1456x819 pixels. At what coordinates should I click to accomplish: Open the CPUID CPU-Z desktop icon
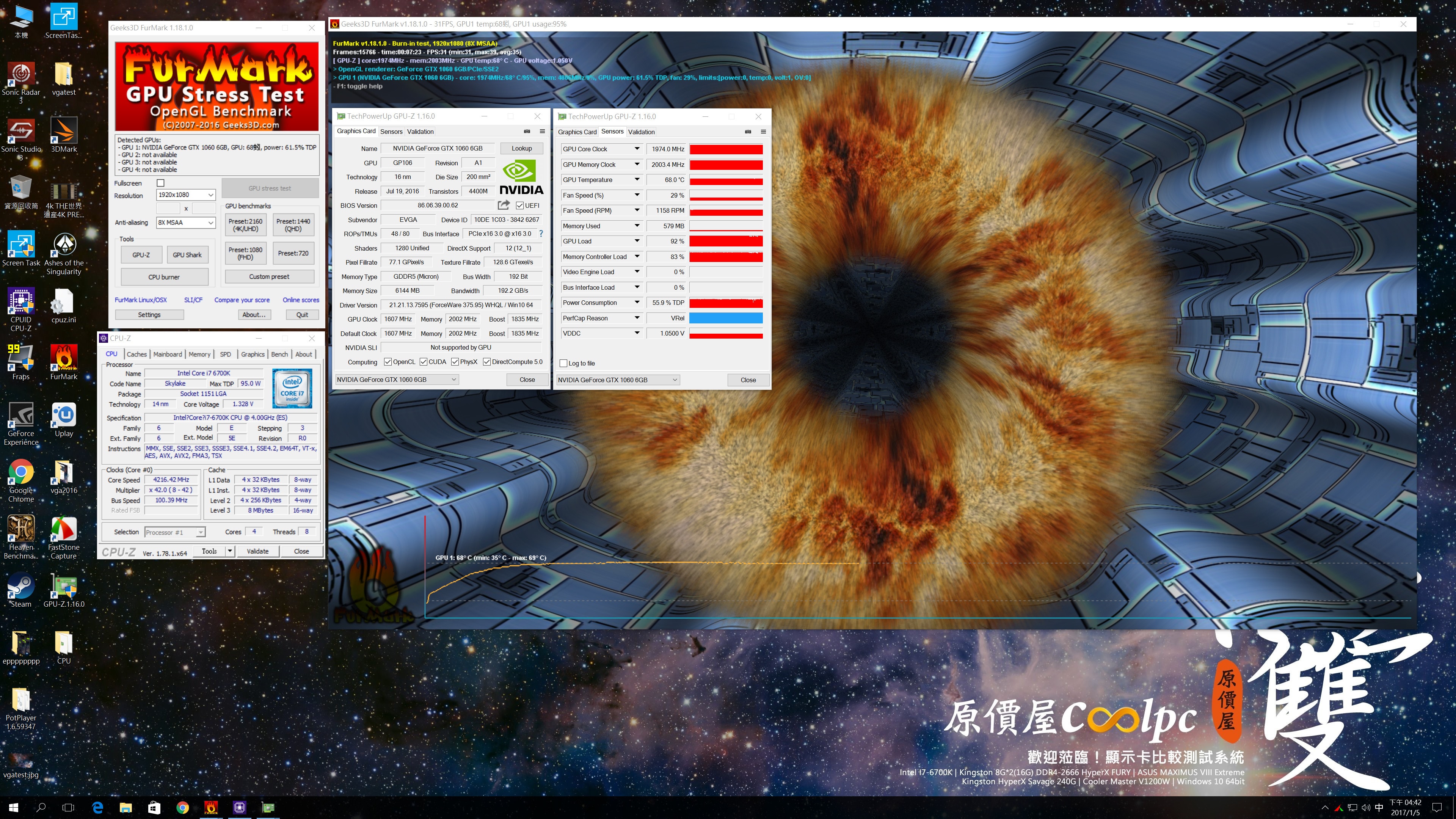click(x=21, y=309)
